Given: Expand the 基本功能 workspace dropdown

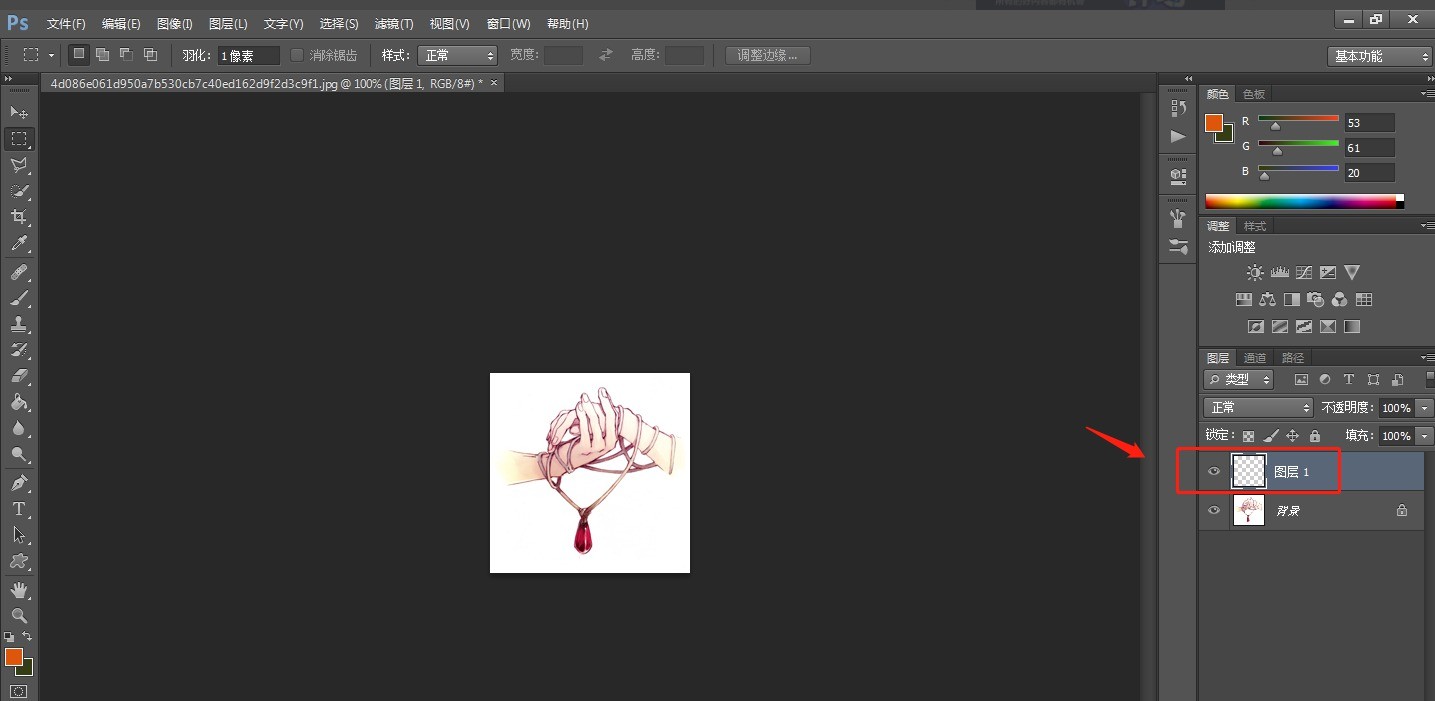Looking at the screenshot, I should tap(1381, 56).
